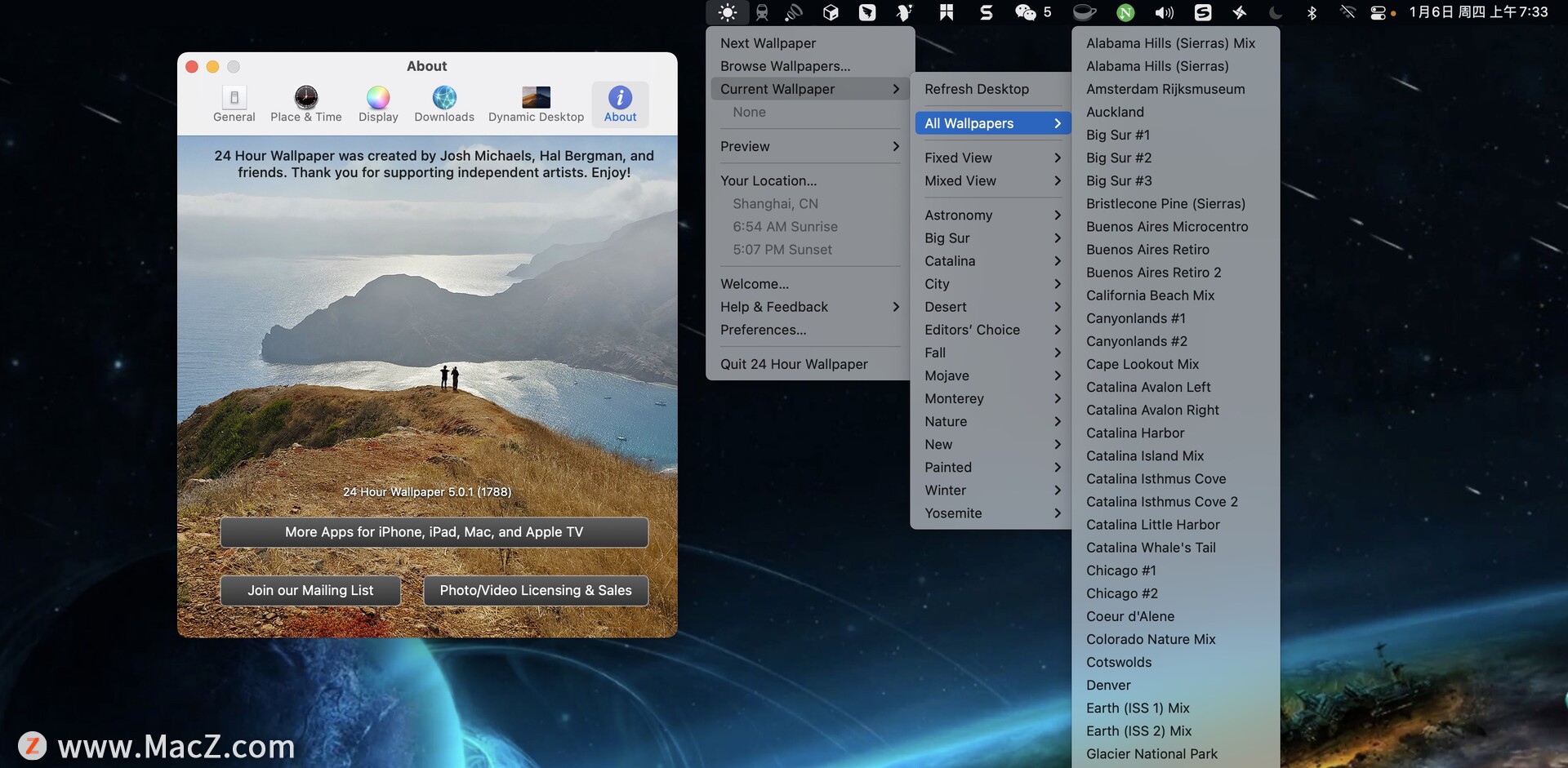The image size is (1568, 768).
Task: Click the 3D cube icon in the menu bar
Action: pos(831,12)
